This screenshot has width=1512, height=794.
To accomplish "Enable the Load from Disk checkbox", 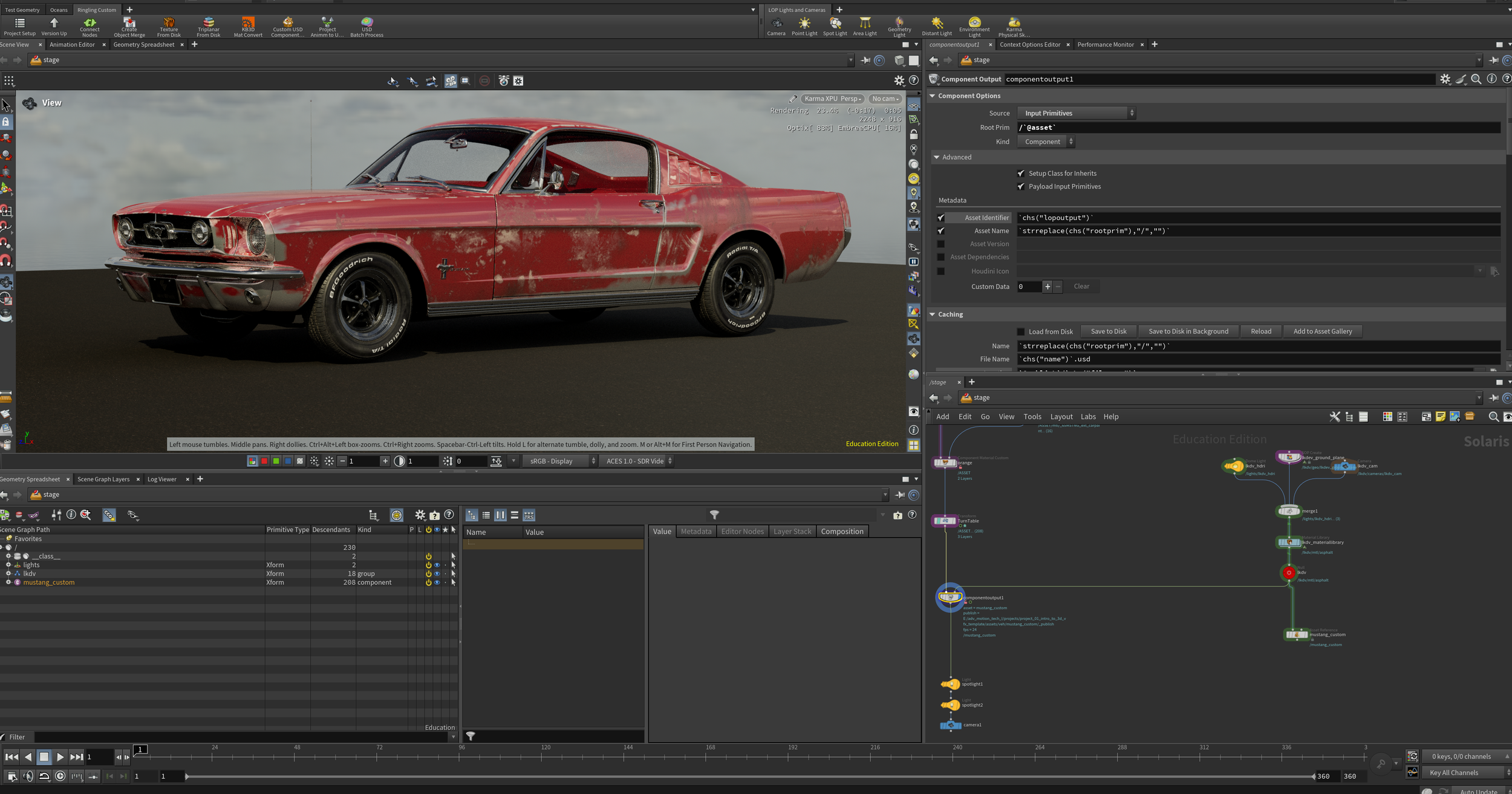I will 1021,331.
